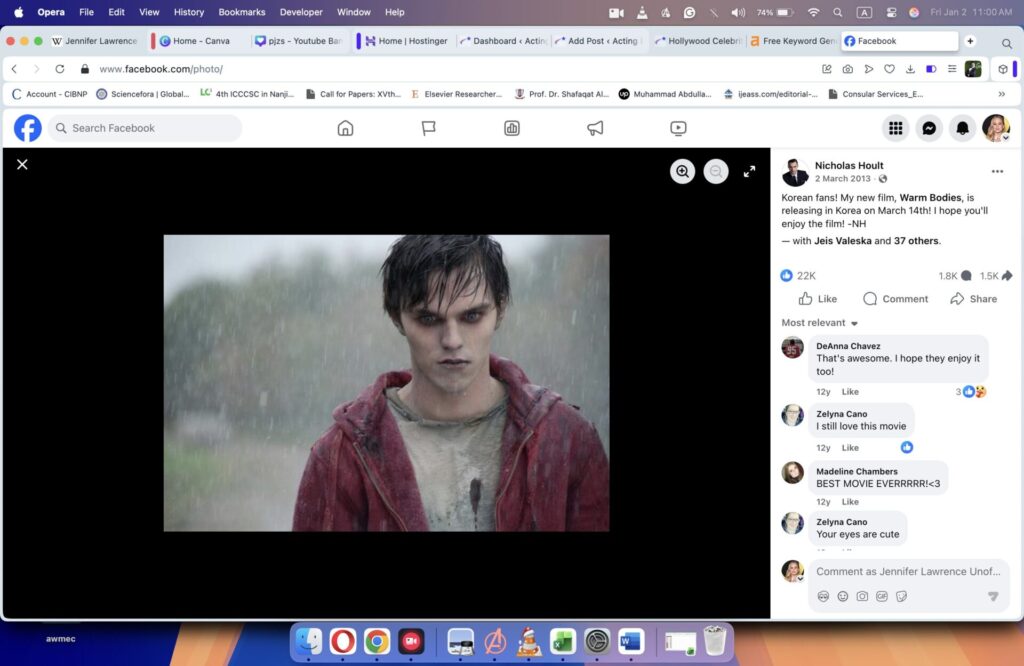Image resolution: width=1024 pixels, height=666 pixels.
Task: Close the photo viewer with the X
Action: [22, 164]
